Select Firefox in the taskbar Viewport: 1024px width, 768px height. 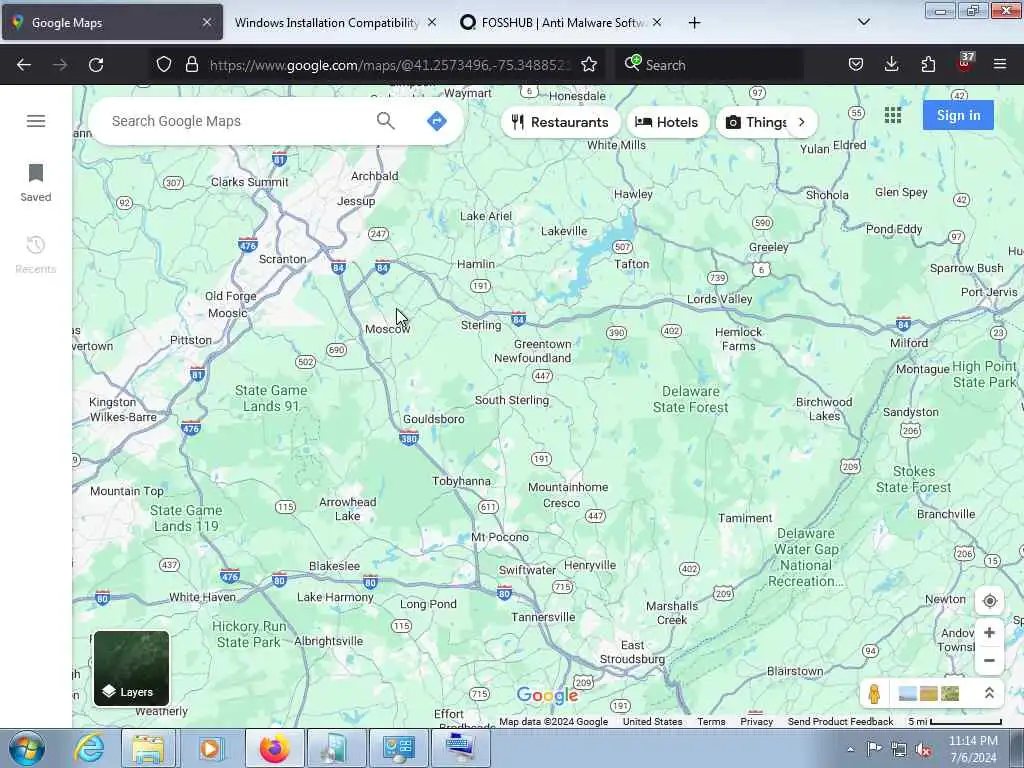(274, 748)
